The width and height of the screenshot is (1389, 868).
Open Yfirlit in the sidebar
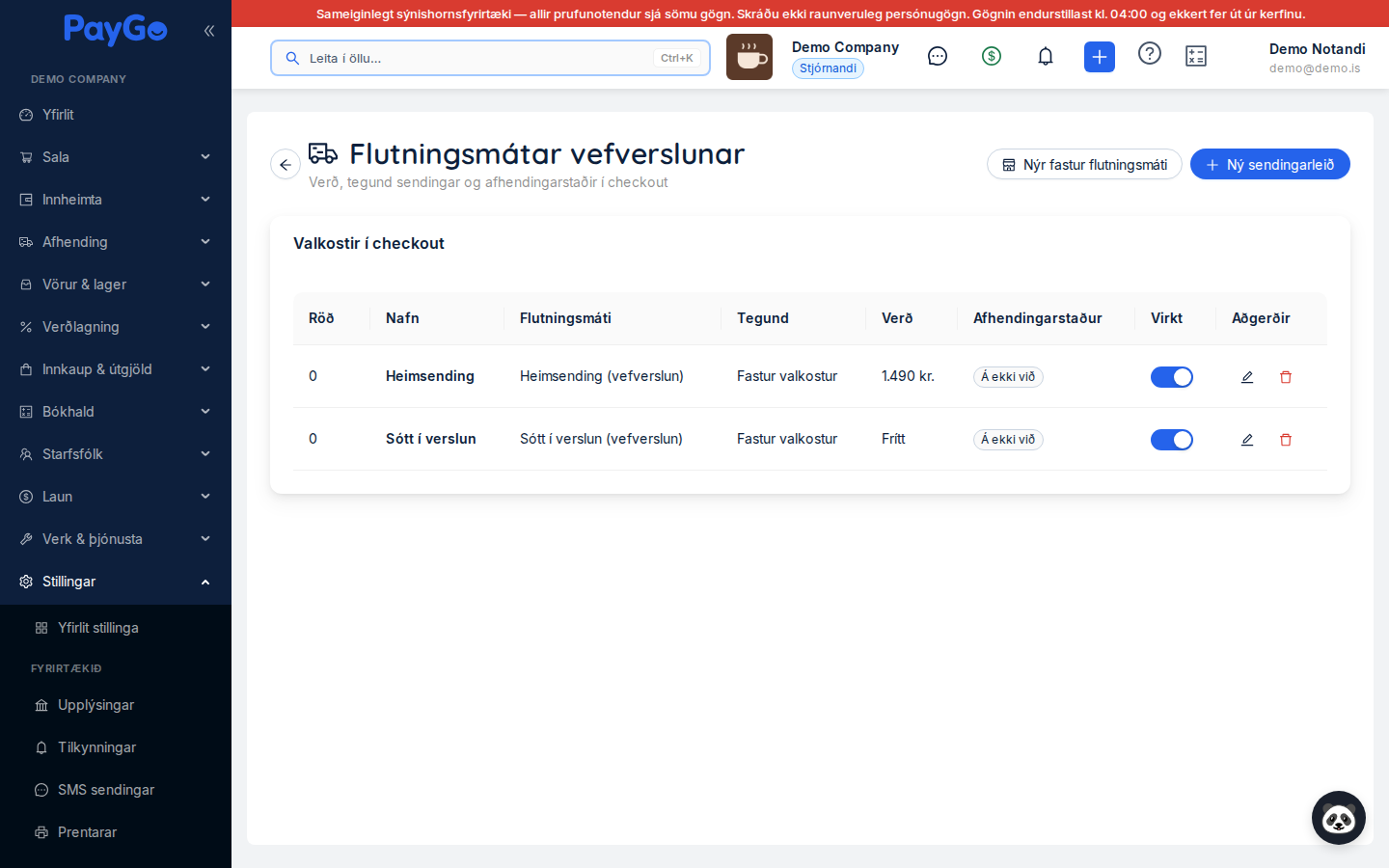click(116, 115)
